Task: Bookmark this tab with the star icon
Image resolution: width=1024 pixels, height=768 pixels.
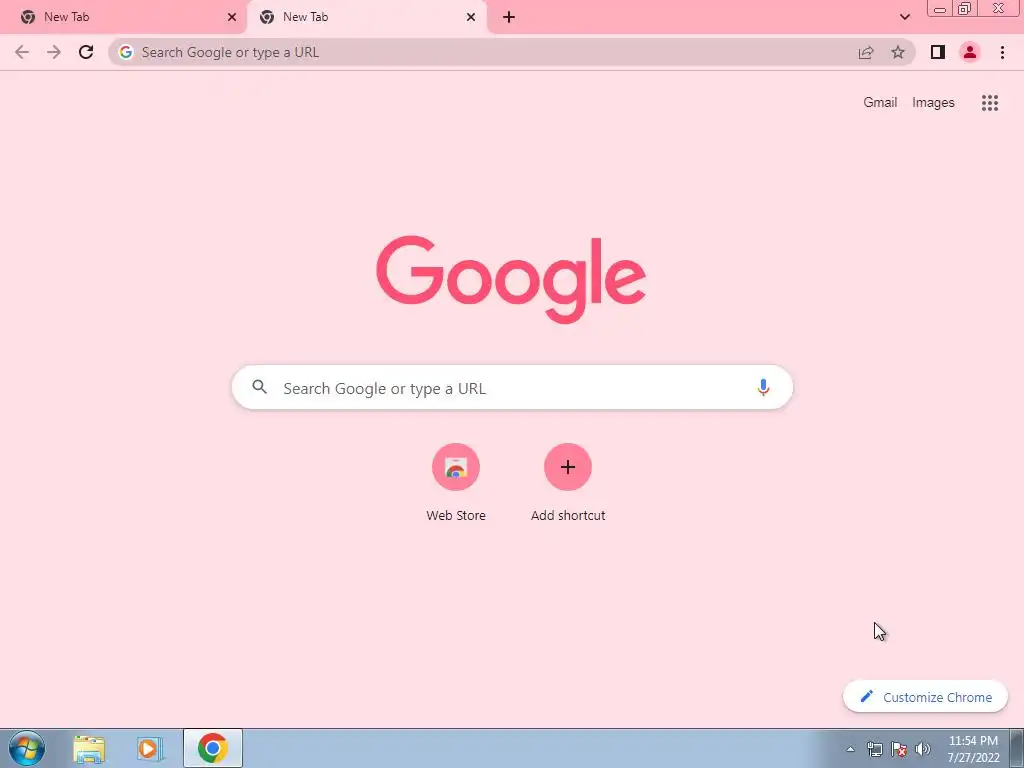Action: coord(898,52)
